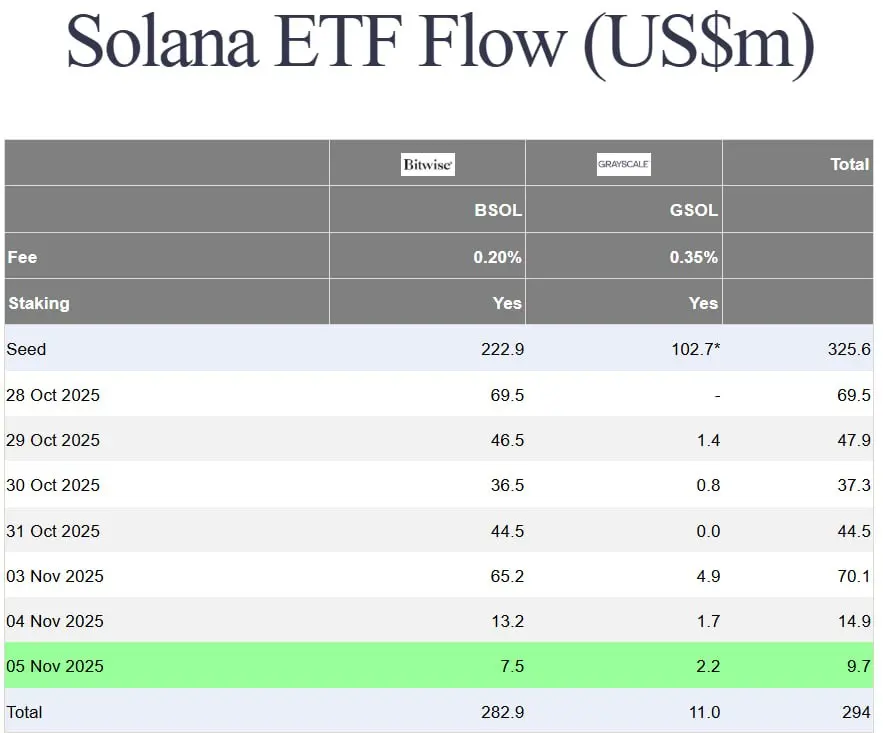
Task: Select the highlighted 05 Nov 2025 row label
Action: pos(54,666)
